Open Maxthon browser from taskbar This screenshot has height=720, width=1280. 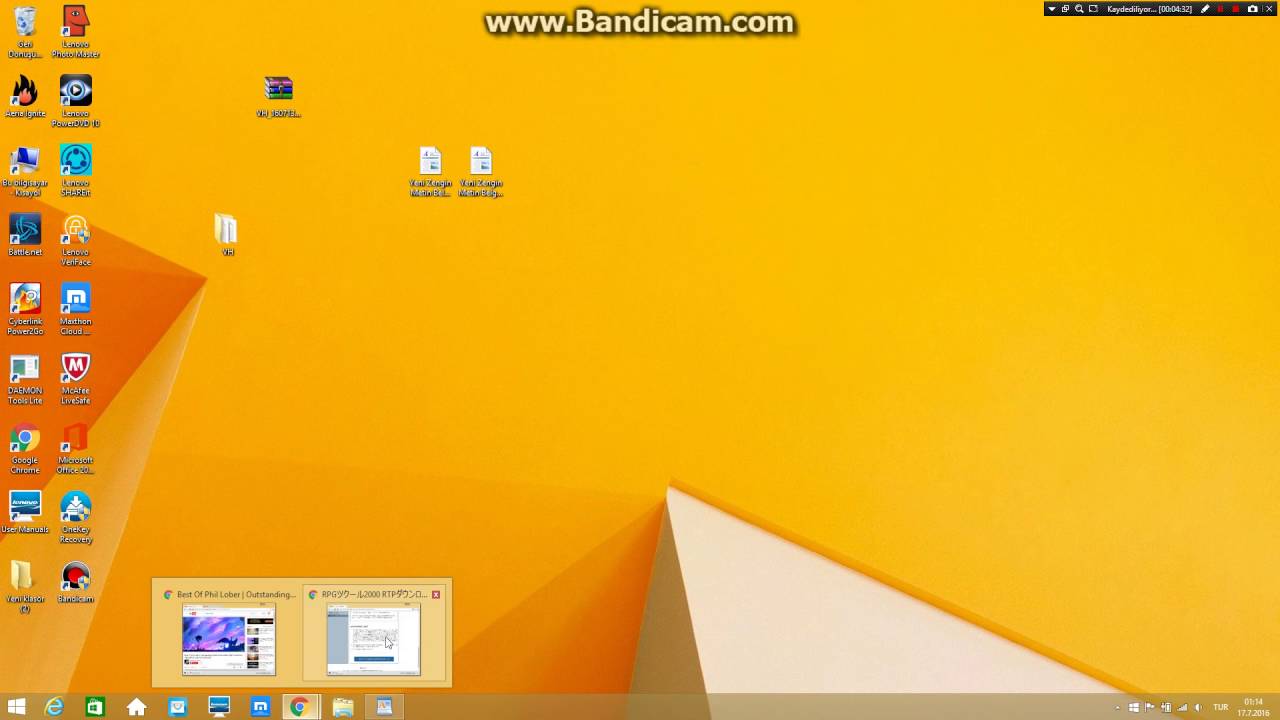tap(260, 707)
